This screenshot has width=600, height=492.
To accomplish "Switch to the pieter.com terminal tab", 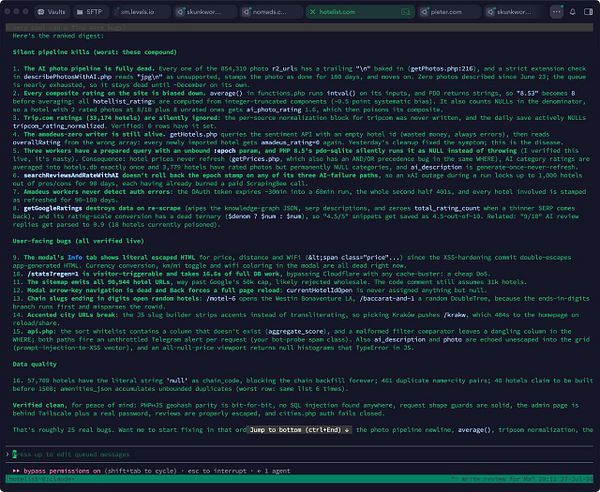I will tap(449, 12).
